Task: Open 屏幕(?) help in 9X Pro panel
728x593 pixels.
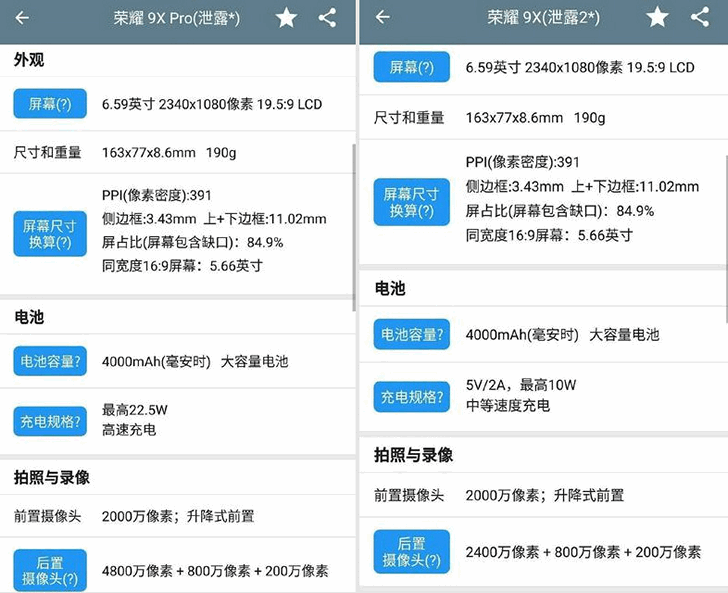Action: [50, 104]
